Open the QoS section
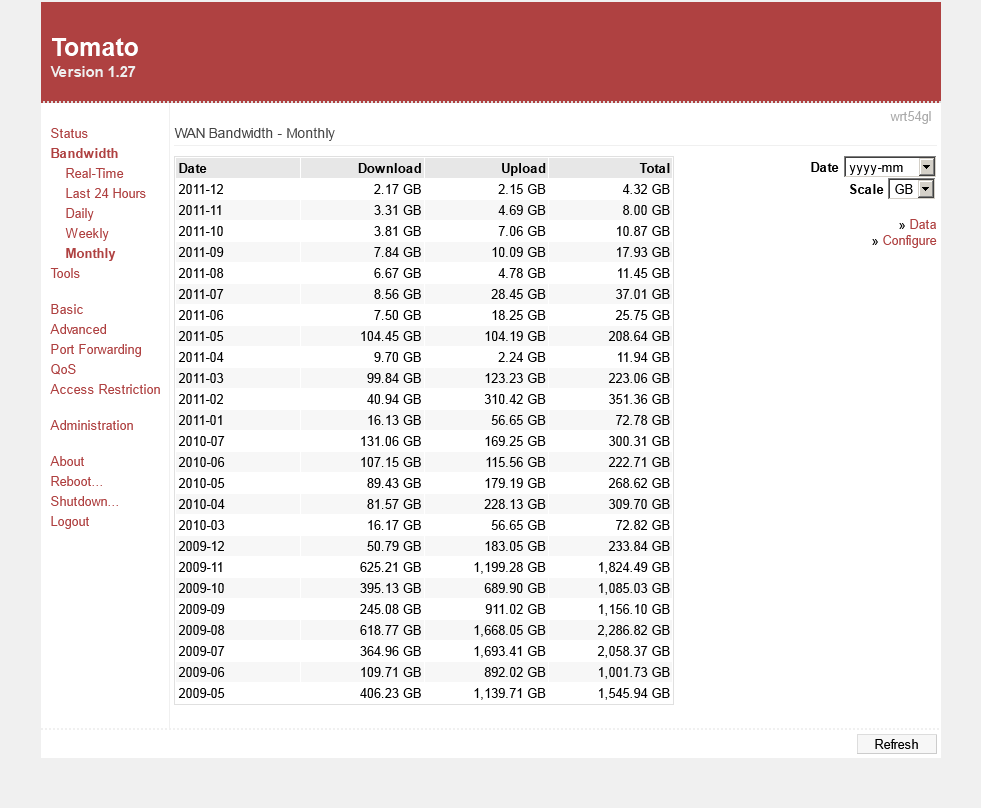 click(x=63, y=369)
